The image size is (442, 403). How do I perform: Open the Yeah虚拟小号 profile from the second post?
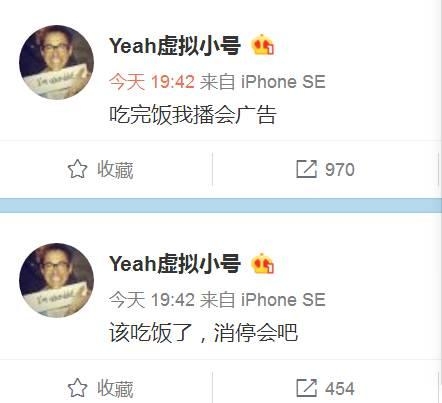175,264
